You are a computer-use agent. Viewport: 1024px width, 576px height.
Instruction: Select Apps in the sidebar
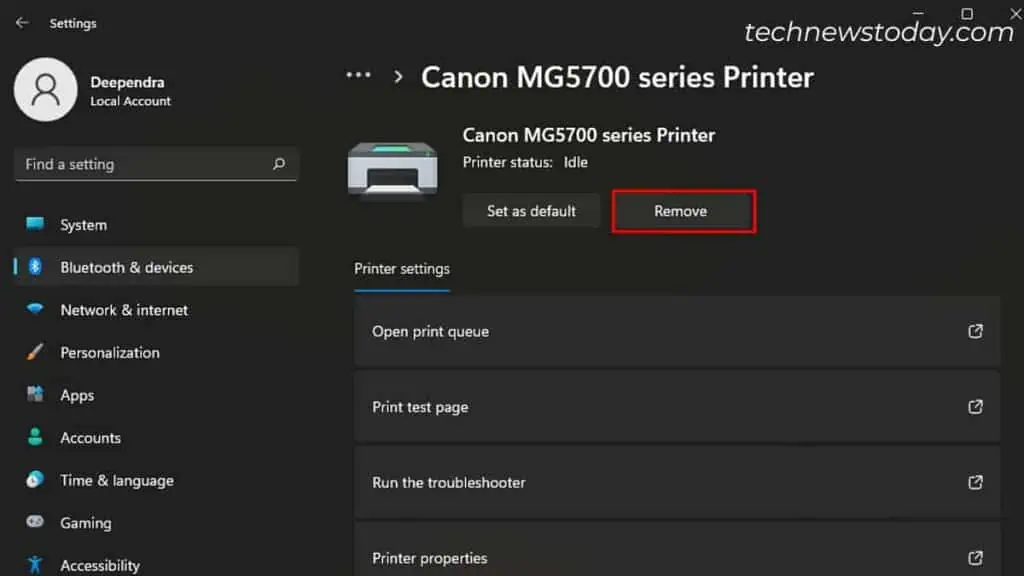tap(77, 395)
